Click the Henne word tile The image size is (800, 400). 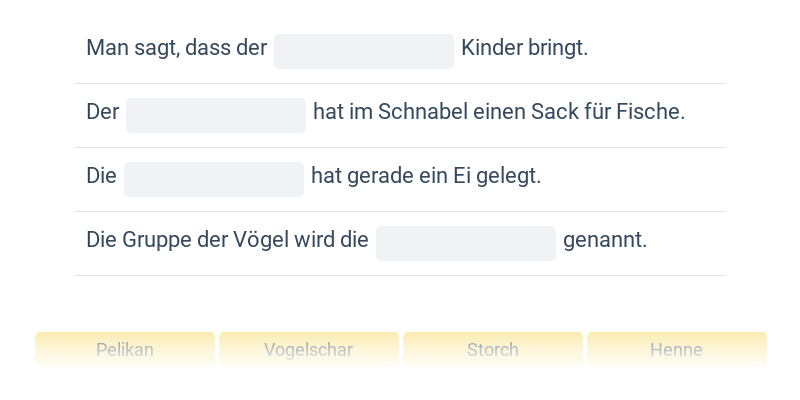click(x=676, y=350)
